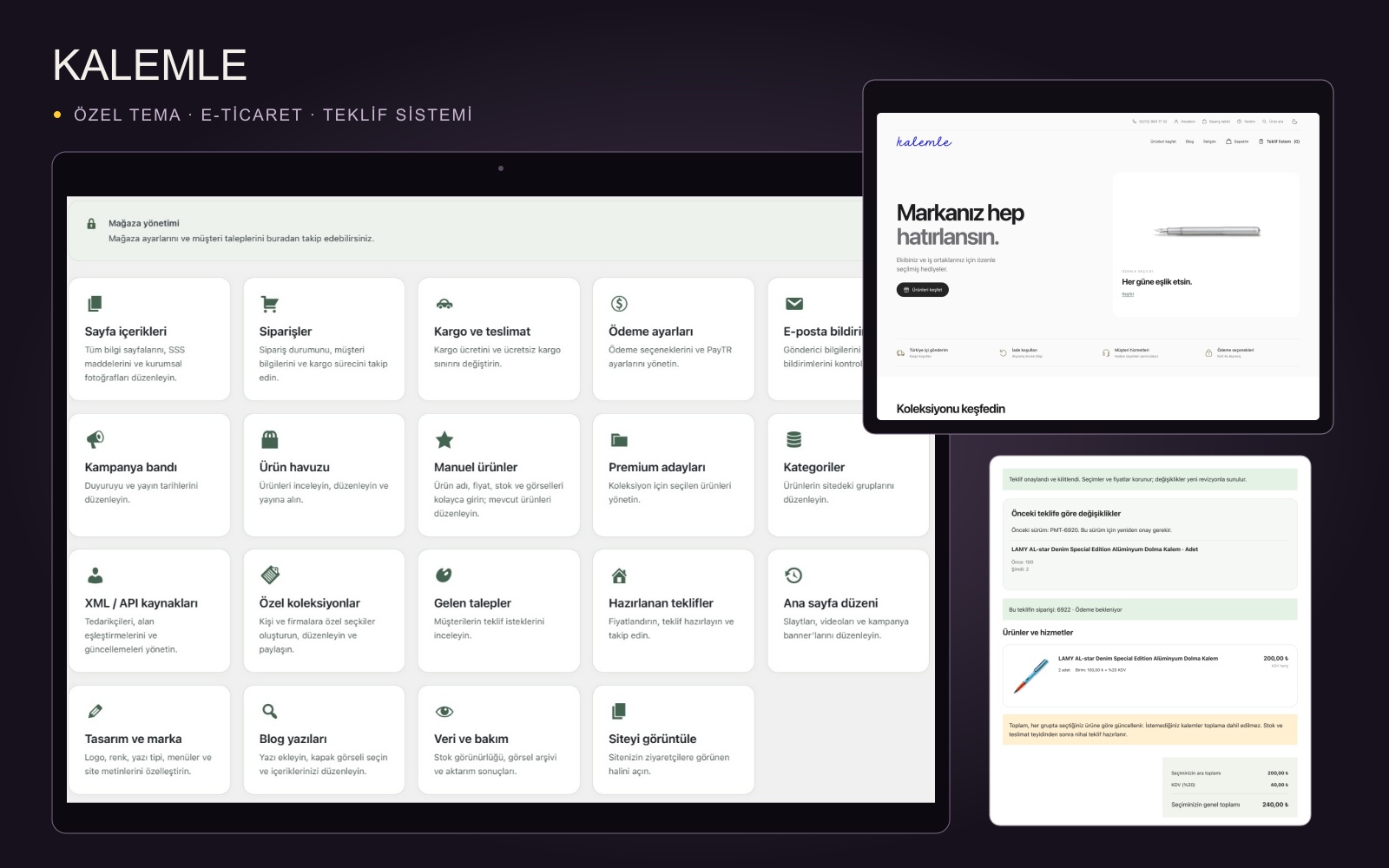Click the Kategoriler database icon
Image resolution: width=1389 pixels, height=868 pixels.
click(x=794, y=439)
